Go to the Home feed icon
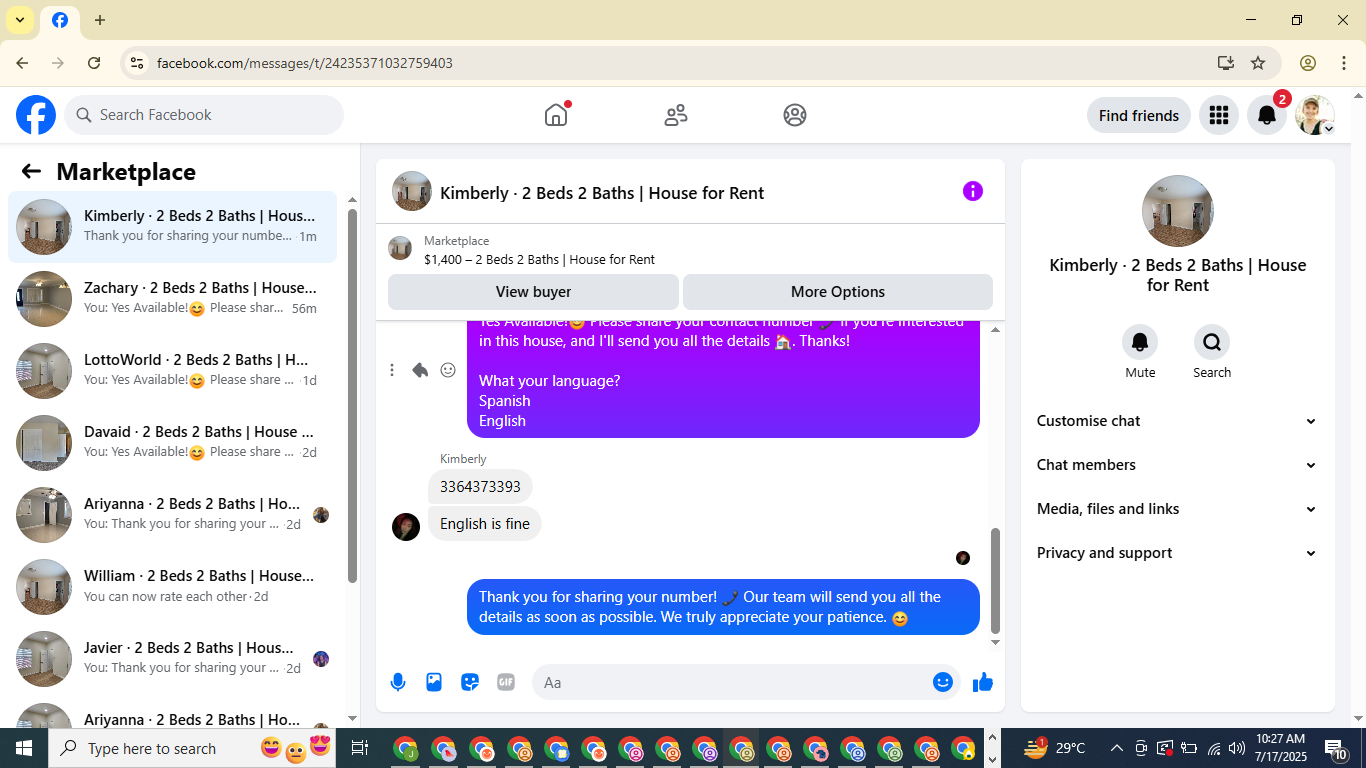1366x768 pixels. [x=556, y=115]
